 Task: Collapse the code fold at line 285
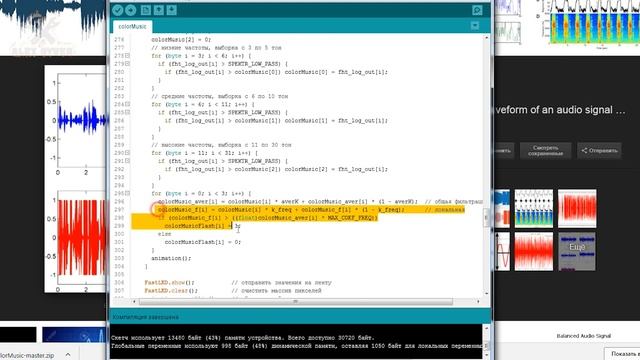pyautogui.click(x=128, y=112)
